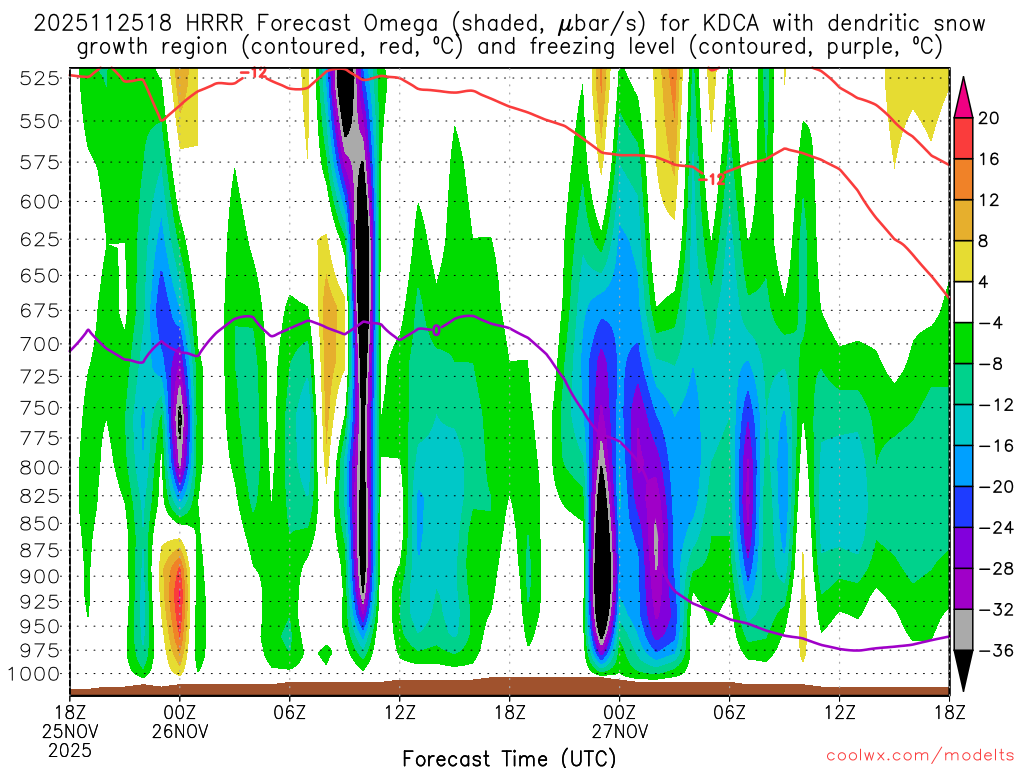Click the purple 0 freezing level contour label
Screen dimensions: 1024x768
click(436, 330)
